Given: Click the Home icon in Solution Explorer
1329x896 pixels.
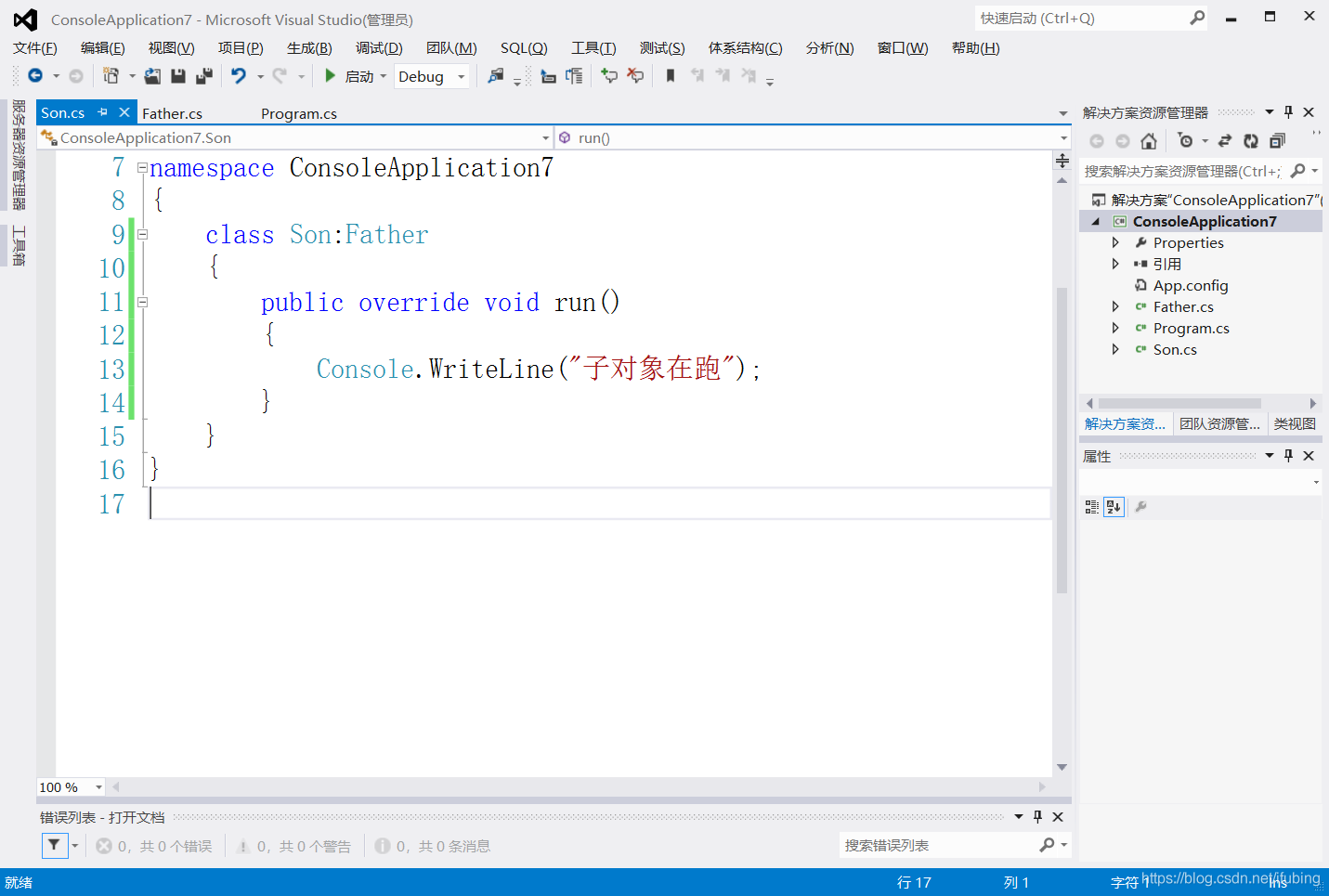Looking at the screenshot, I should click(1149, 141).
